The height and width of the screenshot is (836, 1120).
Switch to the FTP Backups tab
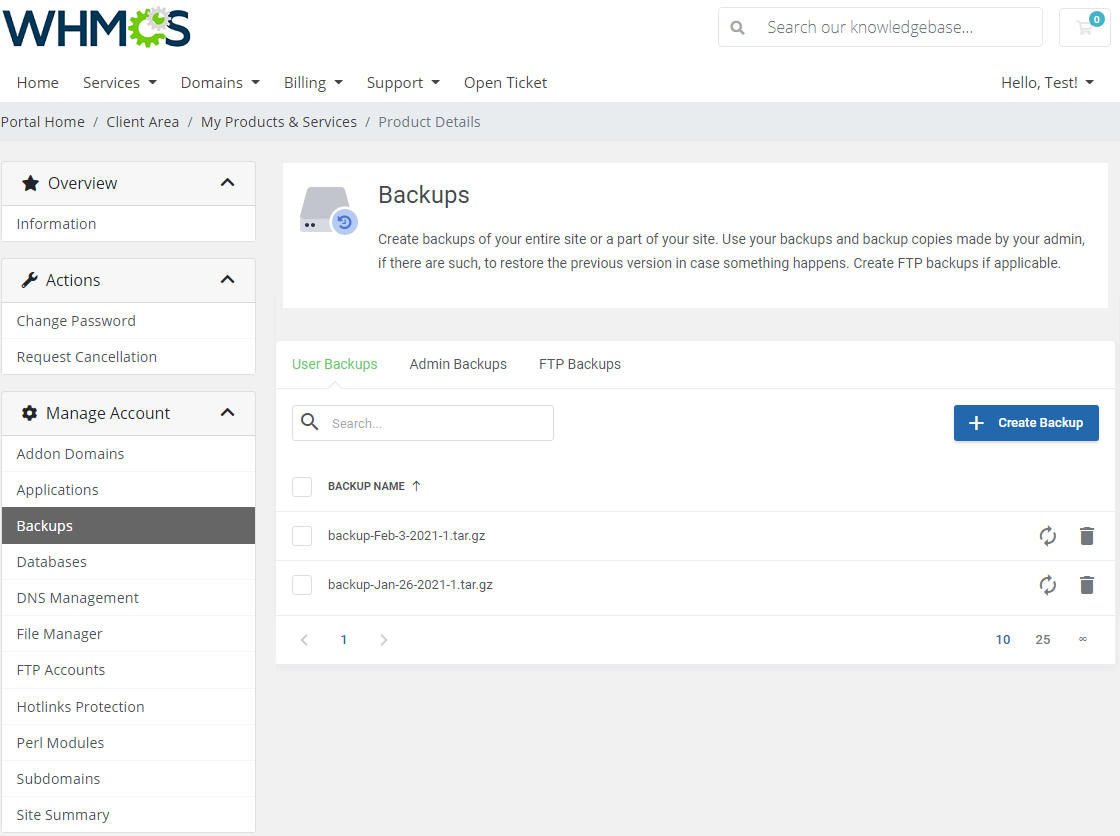pyautogui.click(x=579, y=364)
